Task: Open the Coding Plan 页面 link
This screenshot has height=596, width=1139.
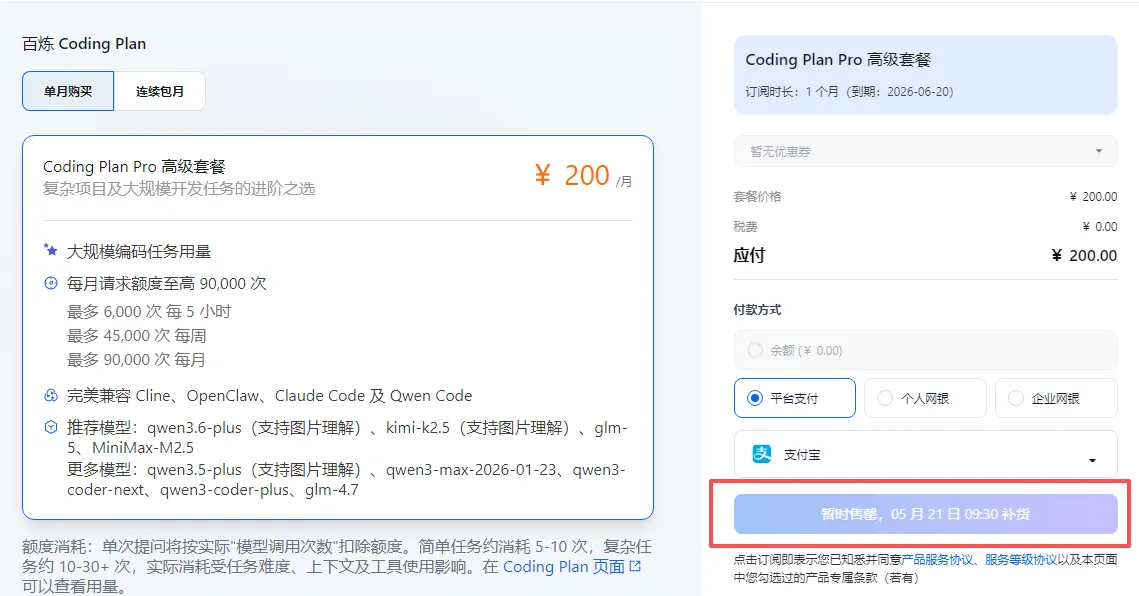Action: click(564, 567)
